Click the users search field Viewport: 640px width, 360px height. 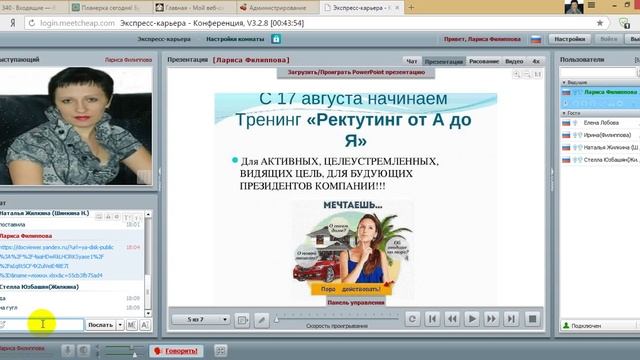click(x=598, y=73)
